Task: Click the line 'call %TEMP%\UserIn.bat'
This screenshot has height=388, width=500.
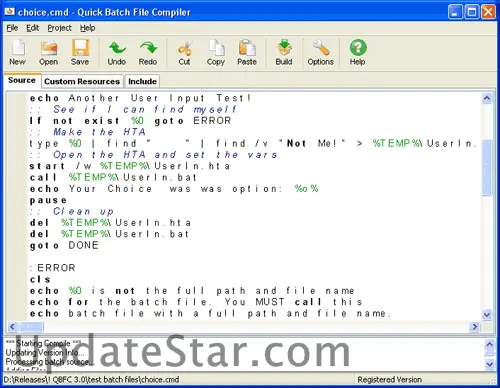Action: tap(113, 178)
